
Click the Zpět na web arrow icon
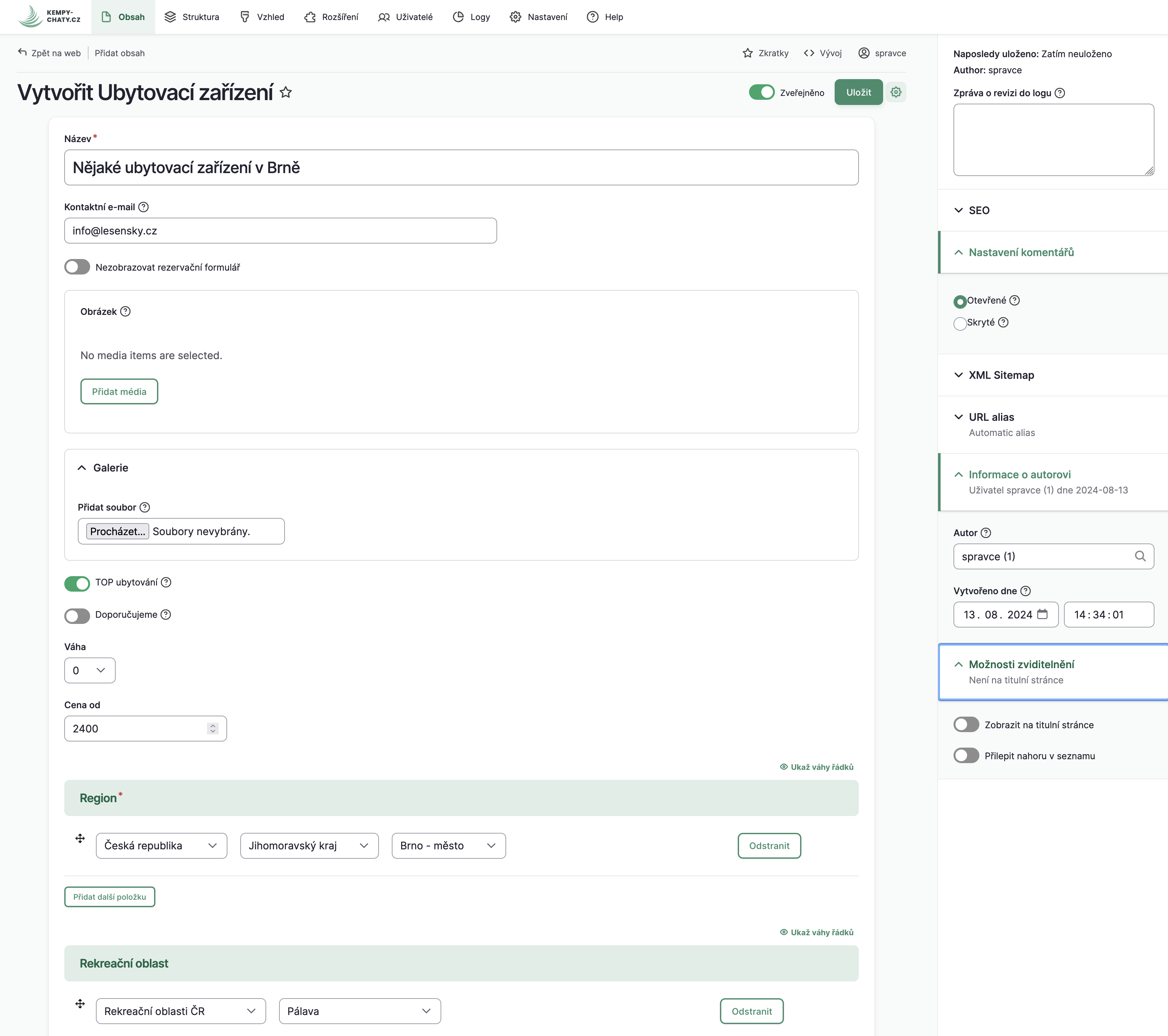(x=22, y=53)
